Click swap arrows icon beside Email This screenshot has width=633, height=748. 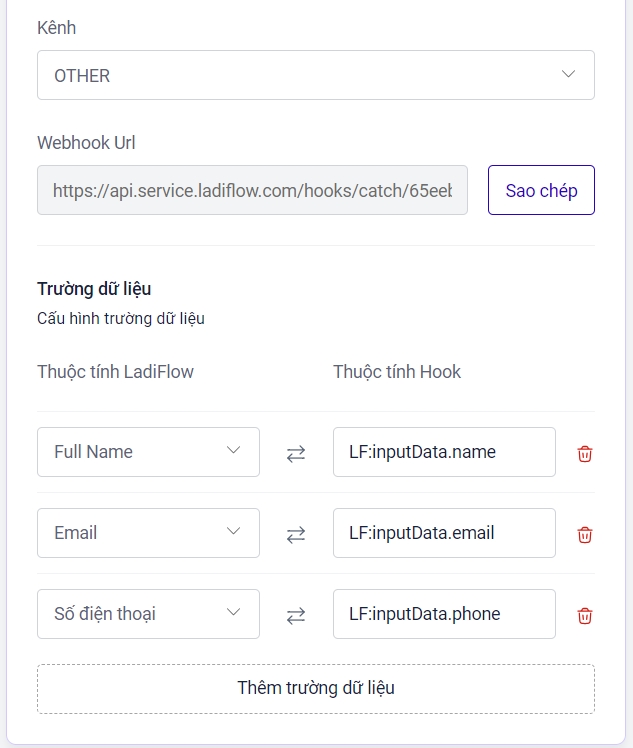point(296,534)
